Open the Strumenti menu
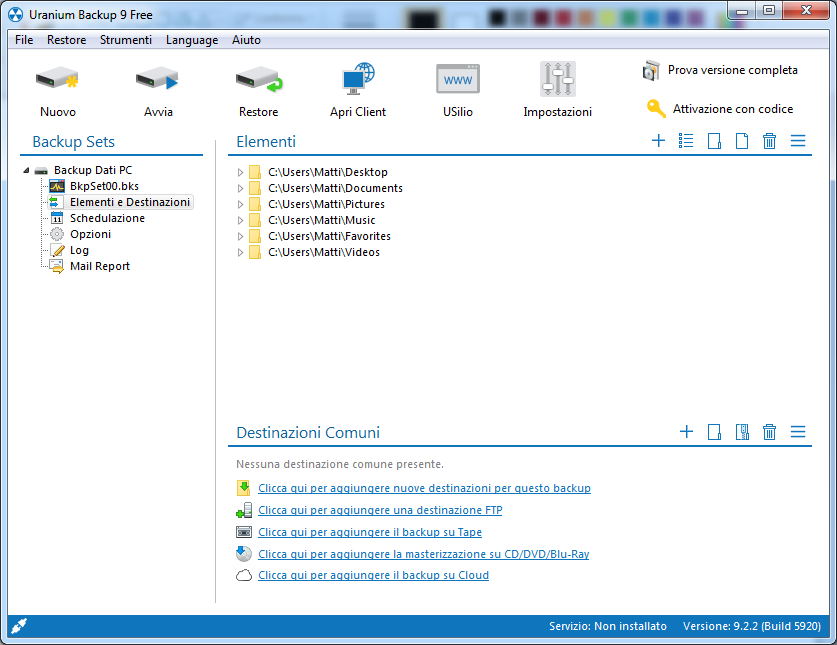This screenshot has width=837, height=645. (126, 40)
